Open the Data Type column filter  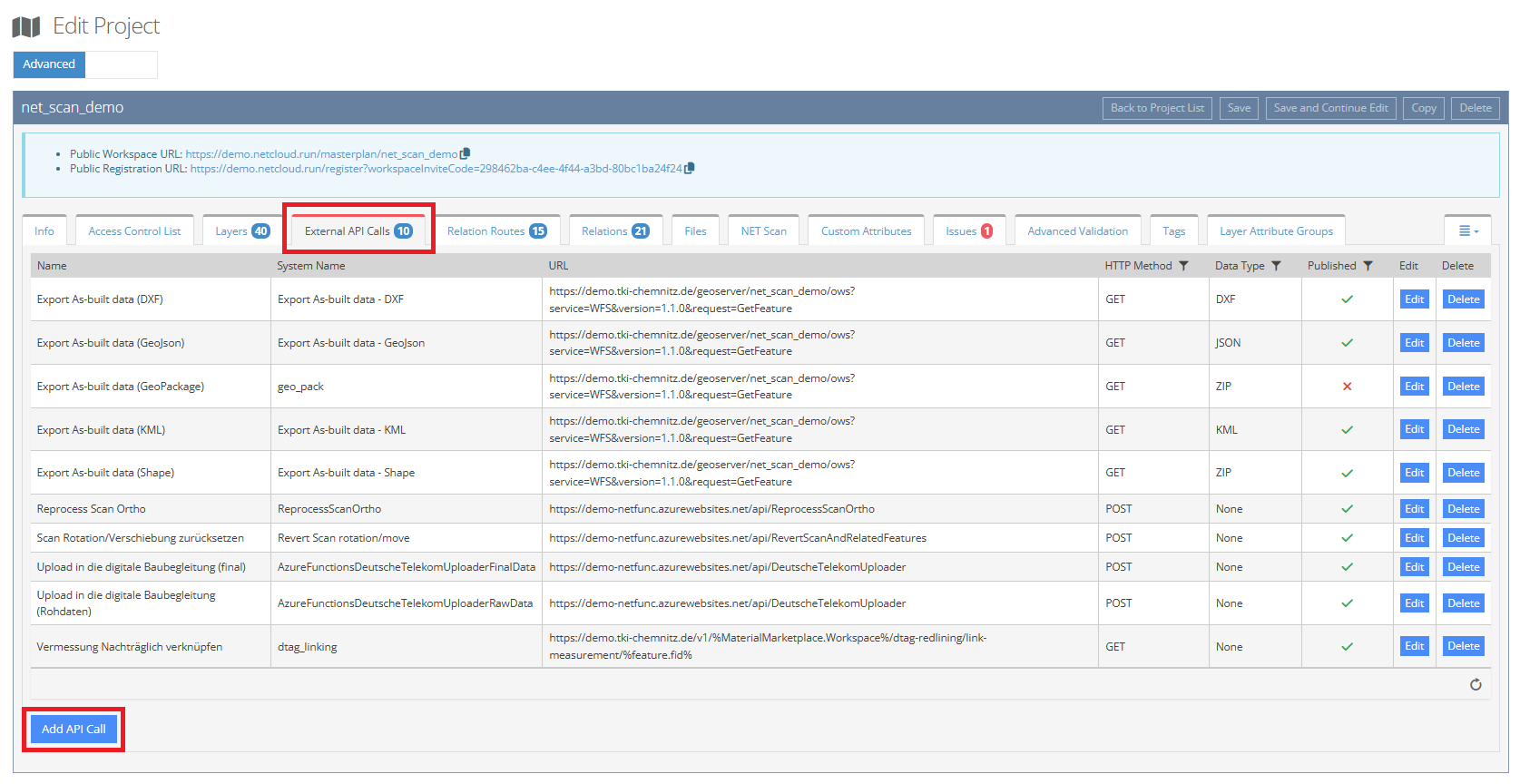point(1276,266)
